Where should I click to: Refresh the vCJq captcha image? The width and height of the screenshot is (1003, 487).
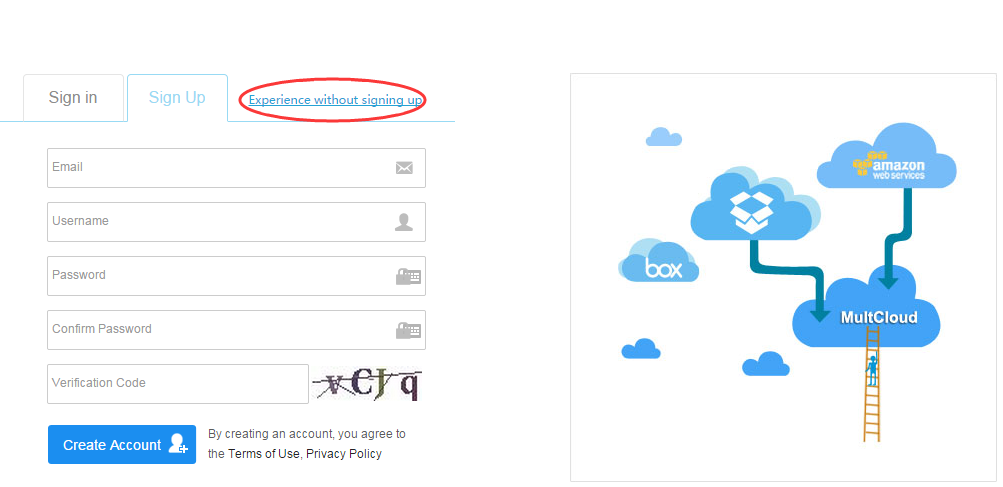(x=367, y=383)
